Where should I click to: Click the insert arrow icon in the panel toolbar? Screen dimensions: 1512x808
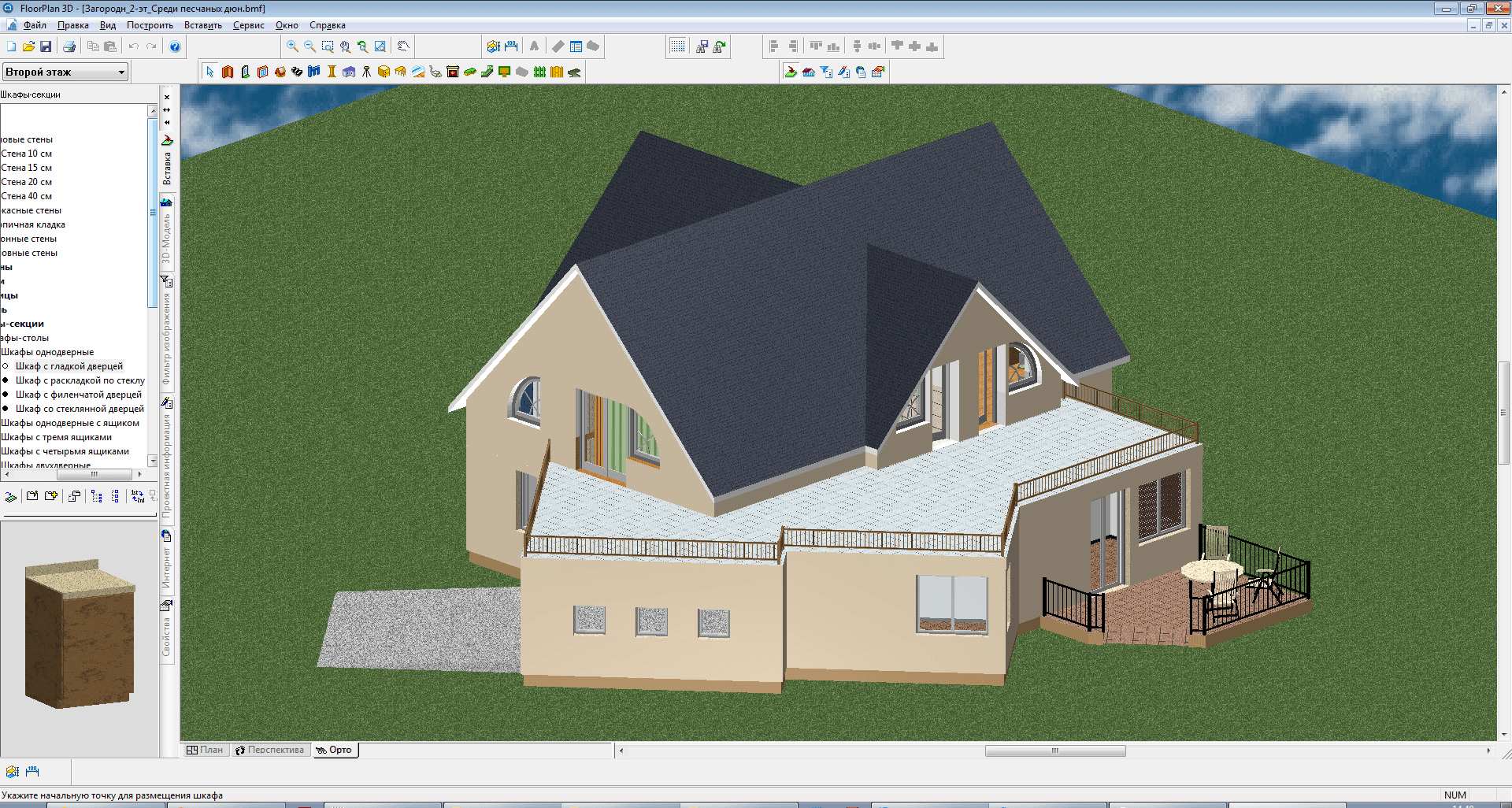pyautogui.click(x=791, y=72)
